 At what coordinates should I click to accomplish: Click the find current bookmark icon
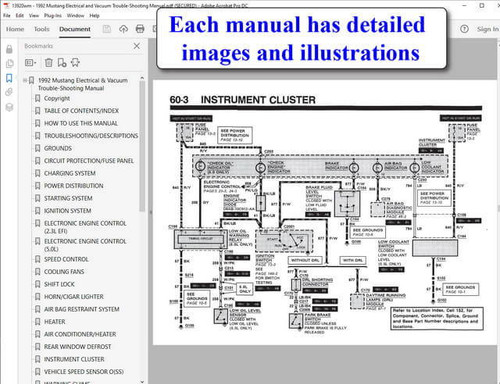point(75,62)
